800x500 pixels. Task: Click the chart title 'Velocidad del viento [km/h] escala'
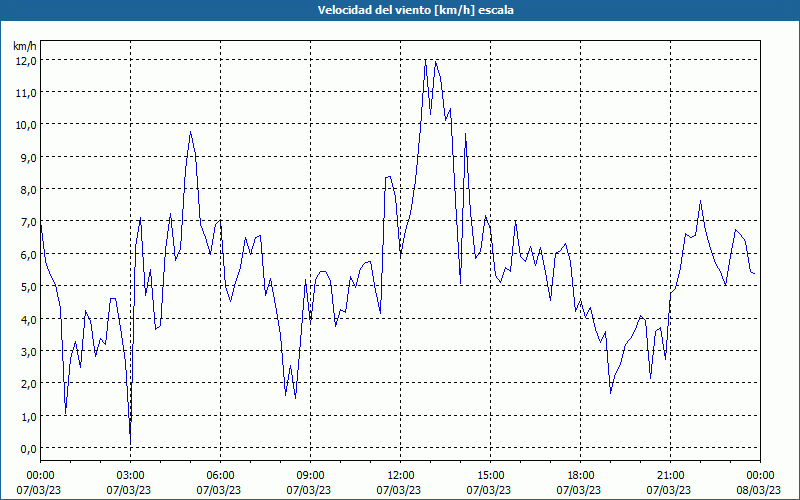415,10
